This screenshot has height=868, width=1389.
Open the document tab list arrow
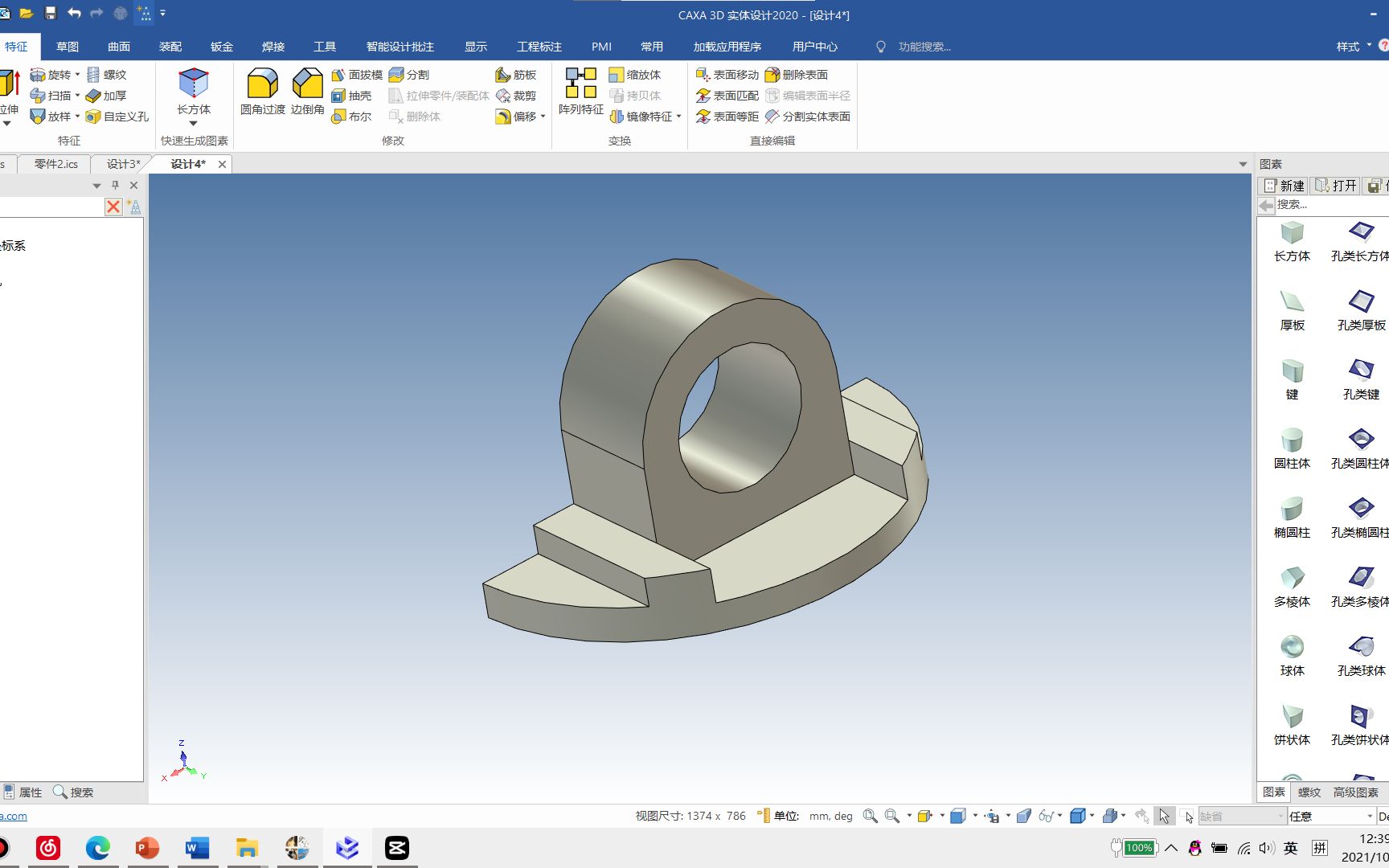[x=1243, y=164]
